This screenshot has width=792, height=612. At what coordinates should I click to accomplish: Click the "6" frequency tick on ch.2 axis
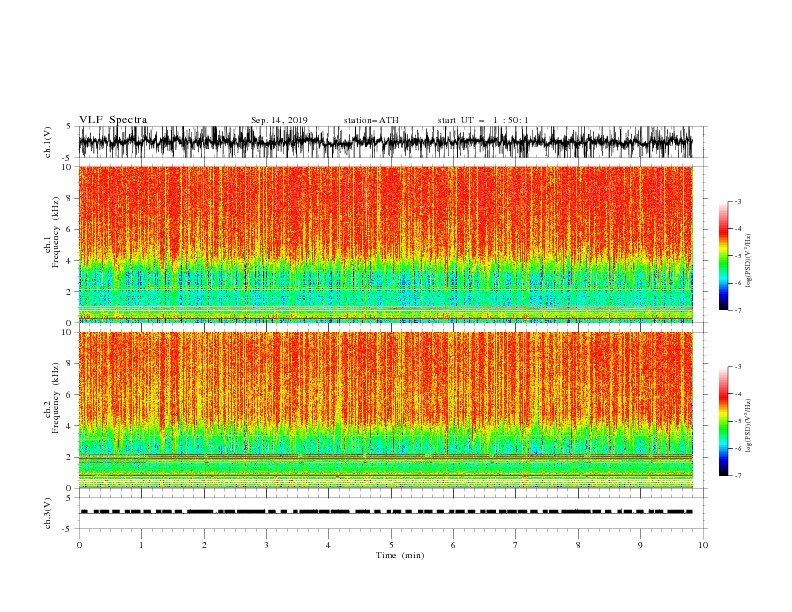pos(71,395)
